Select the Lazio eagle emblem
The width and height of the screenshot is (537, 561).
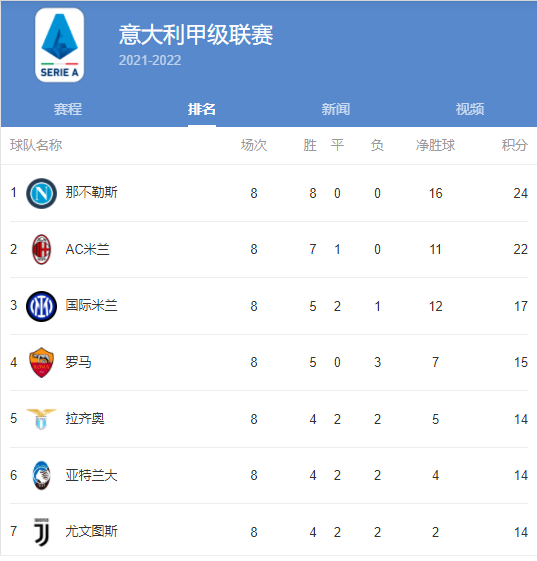(x=42, y=419)
